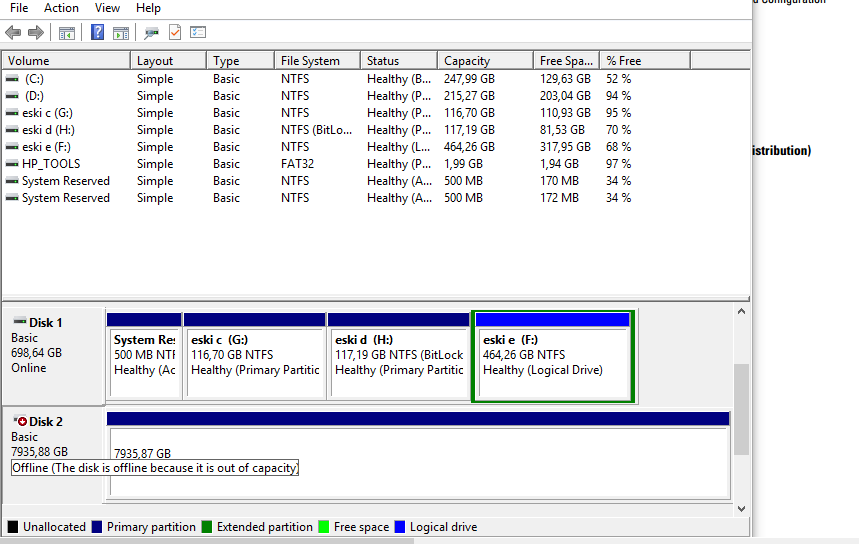Open the File menu
This screenshot has height=544, width=859.
[19, 8]
